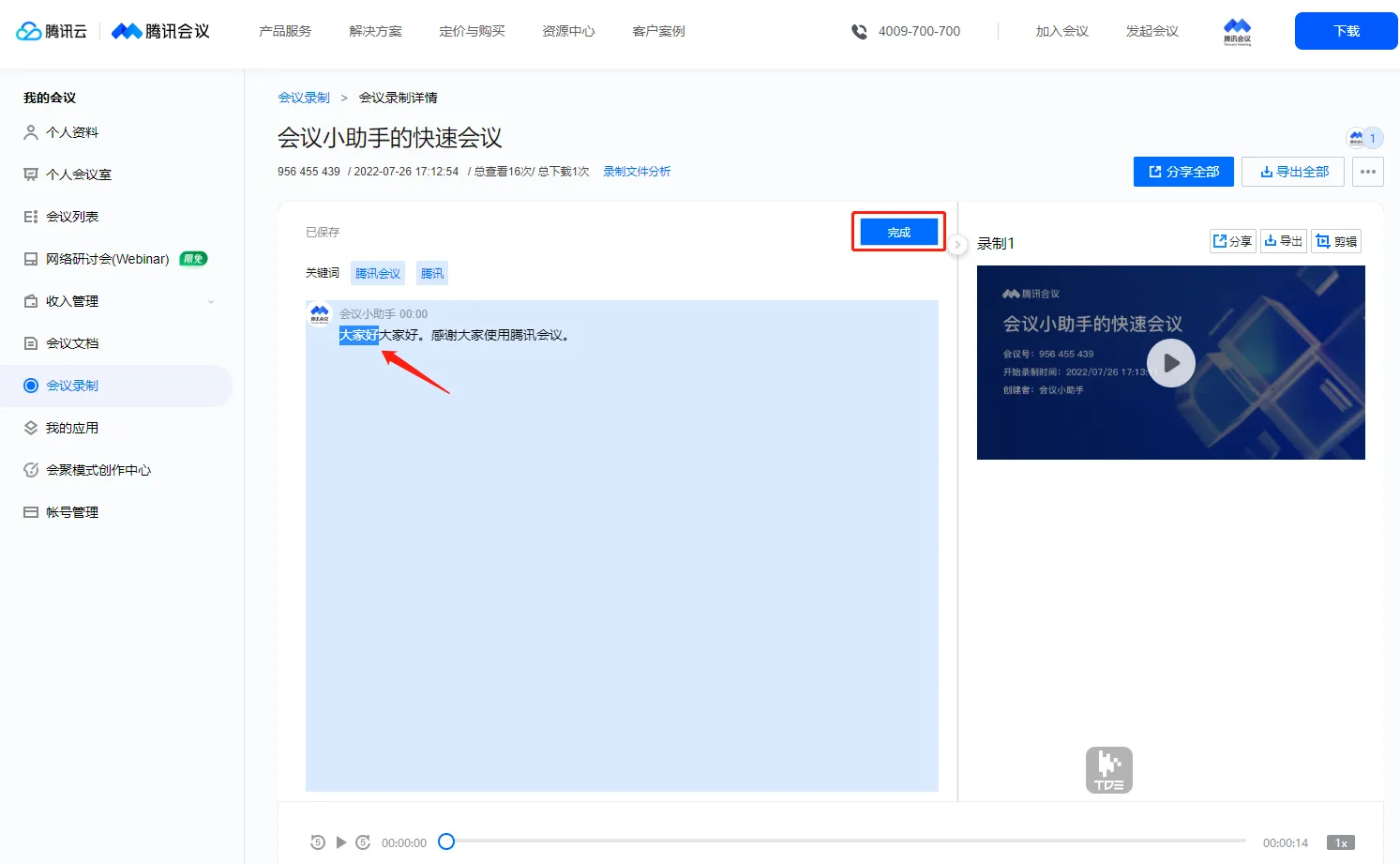Click 分享 for 录制1
This screenshot has height=864, width=1400.
pyautogui.click(x=1233, y=241)
